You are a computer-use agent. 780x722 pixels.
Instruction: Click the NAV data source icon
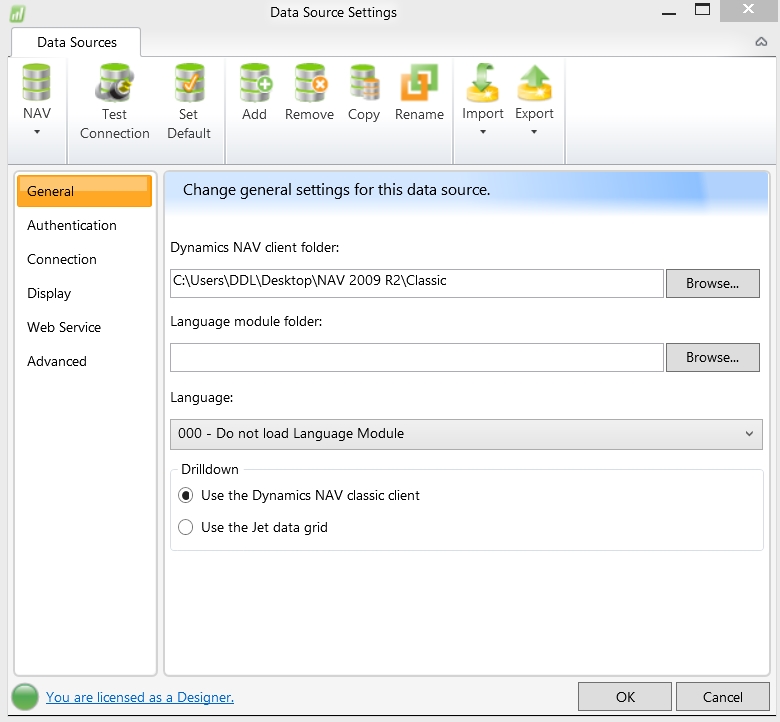click(x=36, y=83)
